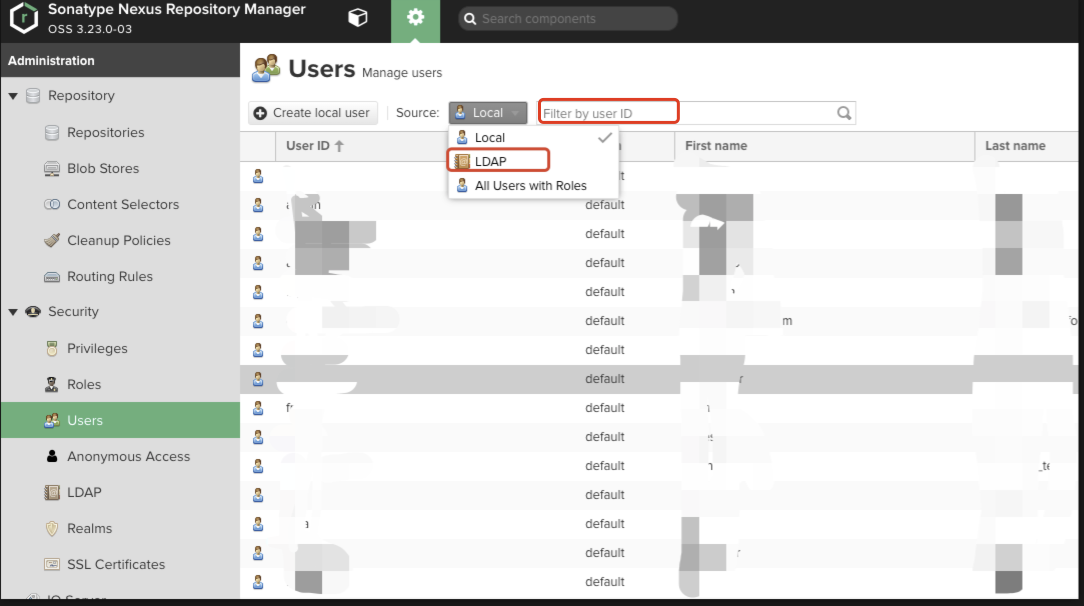Collapse the Repository tree section
Screen dimensions: 1084x606
coord(13,96)
